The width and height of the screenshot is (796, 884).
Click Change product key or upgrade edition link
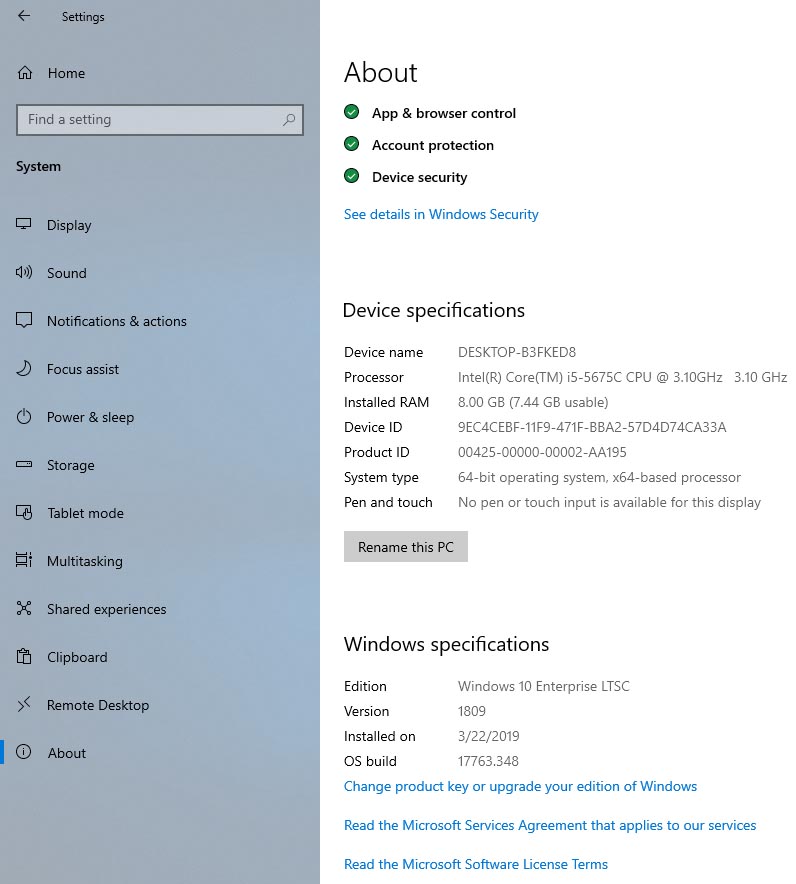coord(520,786)
